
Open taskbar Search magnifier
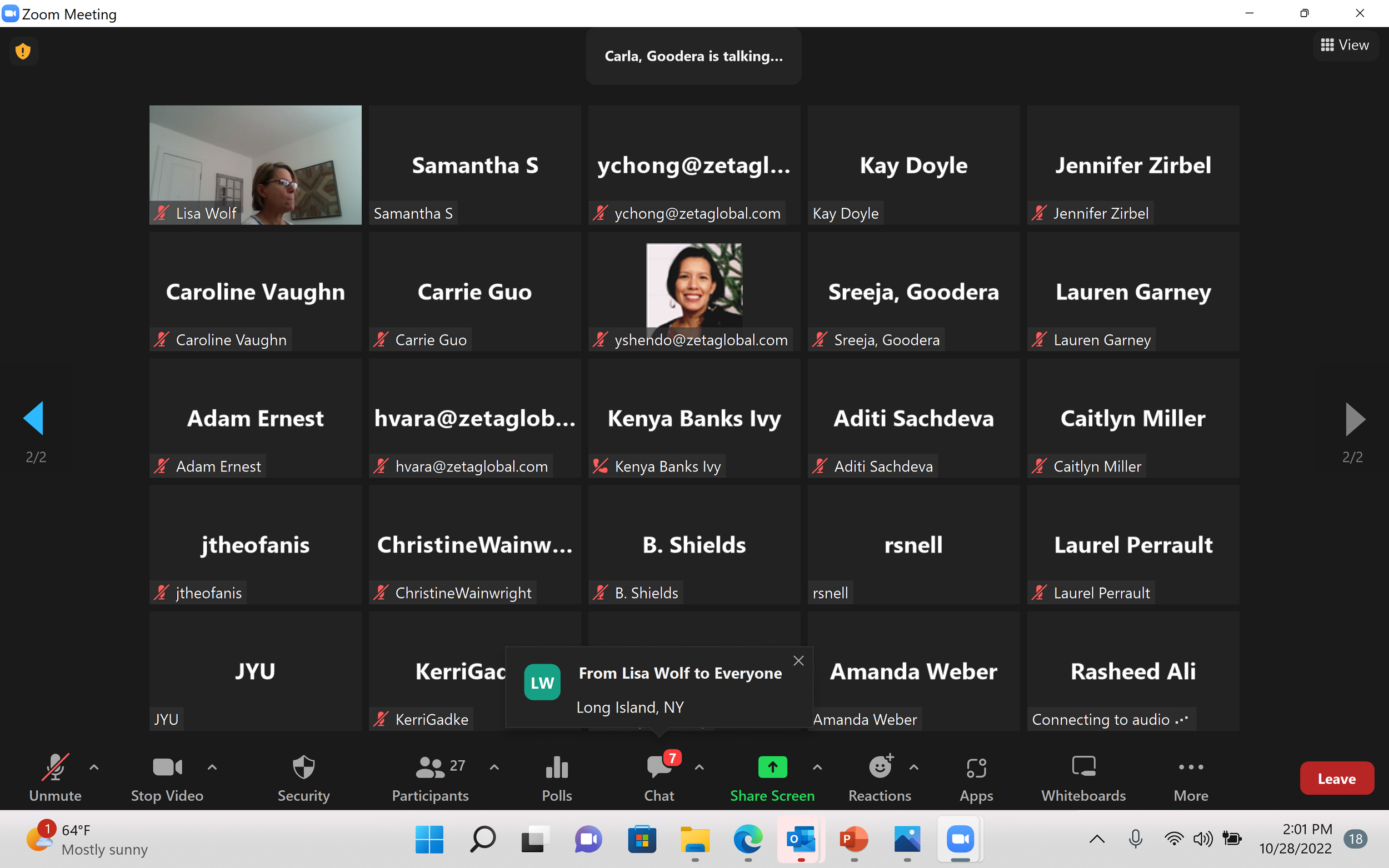[482, 839]
